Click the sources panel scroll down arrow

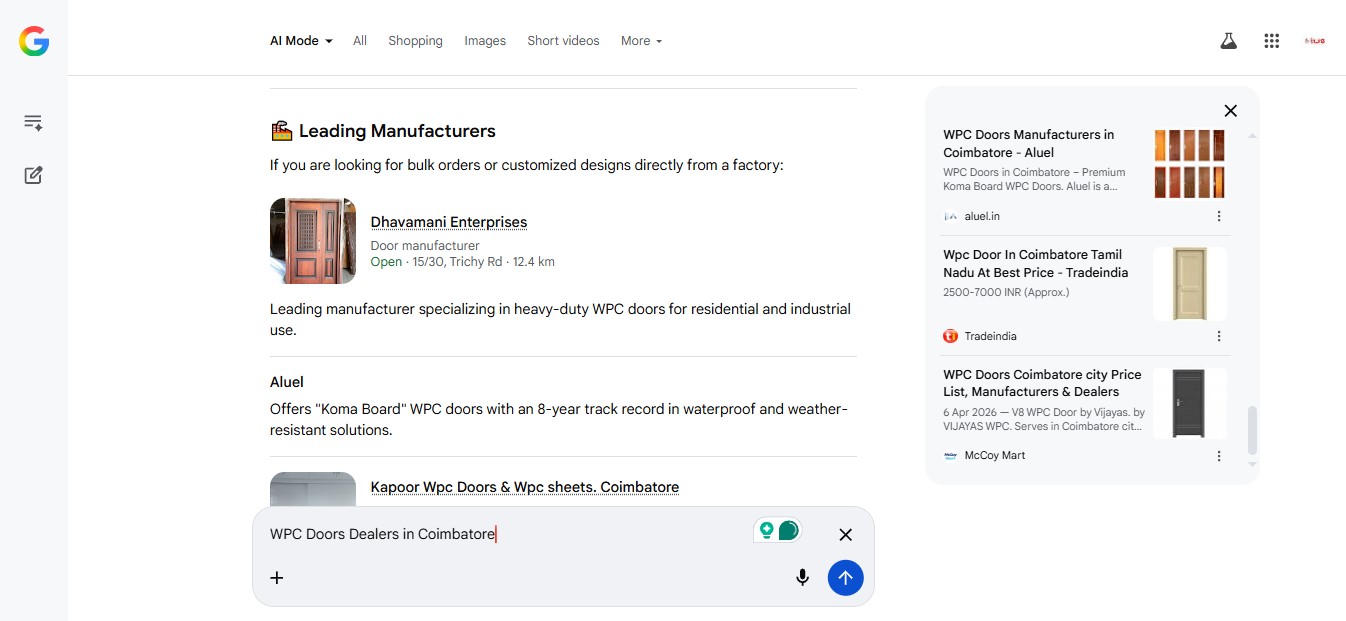coord(1252,464)
